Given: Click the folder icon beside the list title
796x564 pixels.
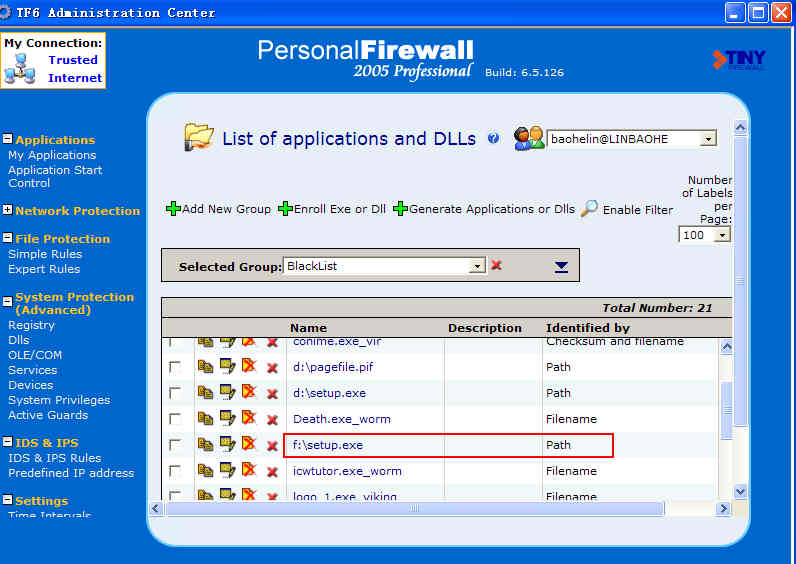Looking at the screenshot, I should 198,137.
